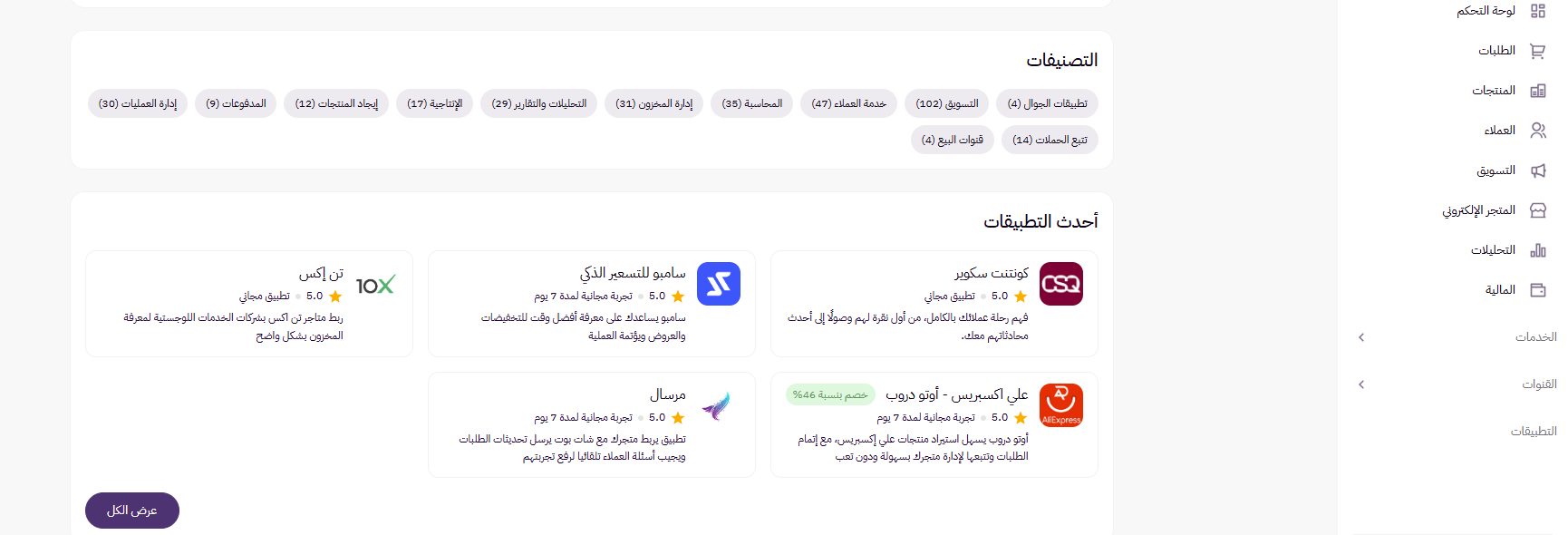This screenshot has width=1568, height=535.
Task: Go to العملاء in sidebar
Action: (1500, 131)
